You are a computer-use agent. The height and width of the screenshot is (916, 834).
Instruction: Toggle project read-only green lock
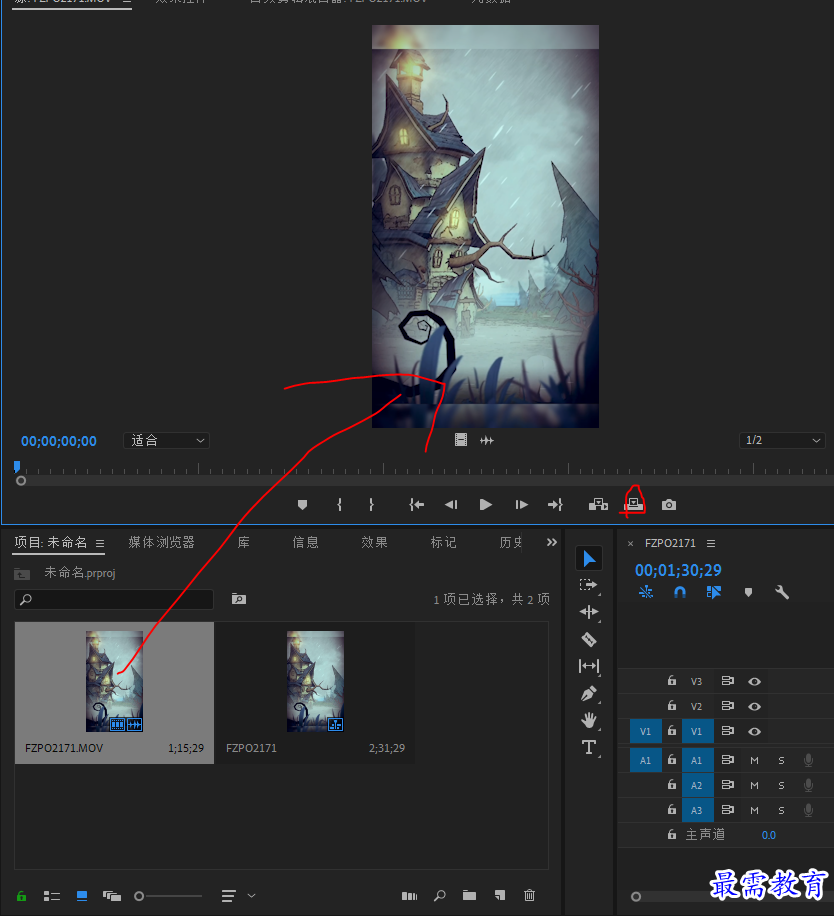tap(22, 896)
